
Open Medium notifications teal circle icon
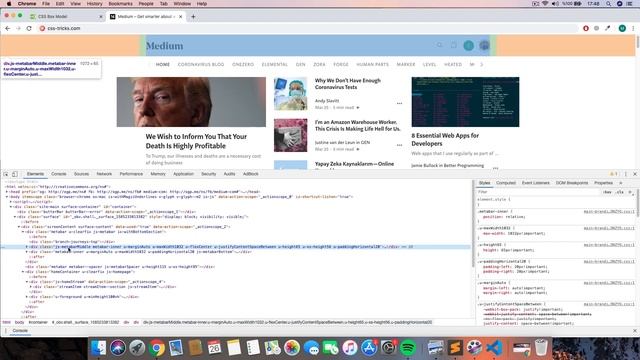[x=469, y=46]
